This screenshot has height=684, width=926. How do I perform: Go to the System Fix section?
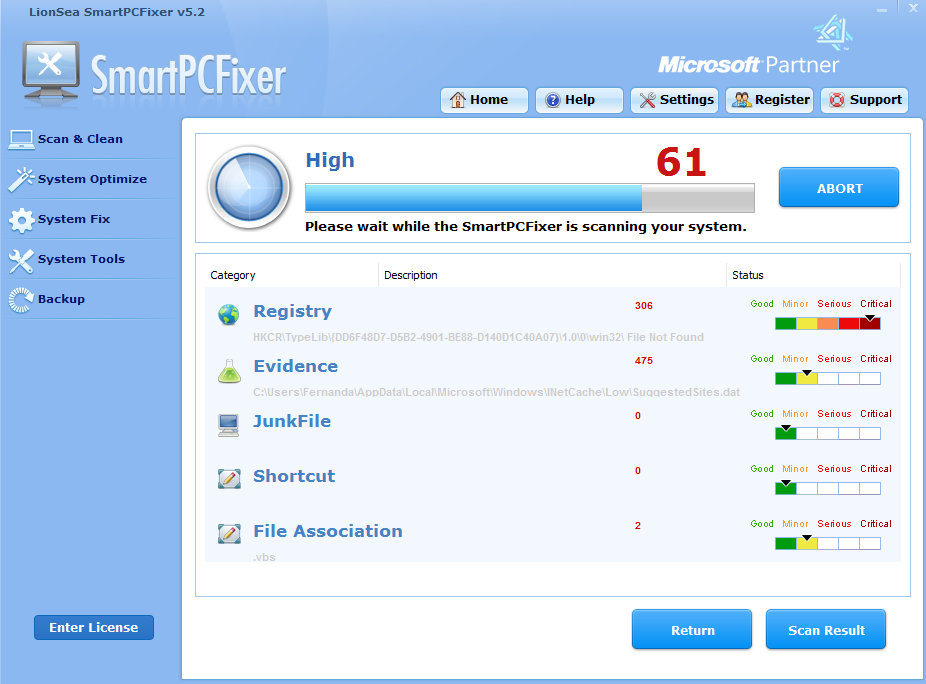[x=74, y=220]
